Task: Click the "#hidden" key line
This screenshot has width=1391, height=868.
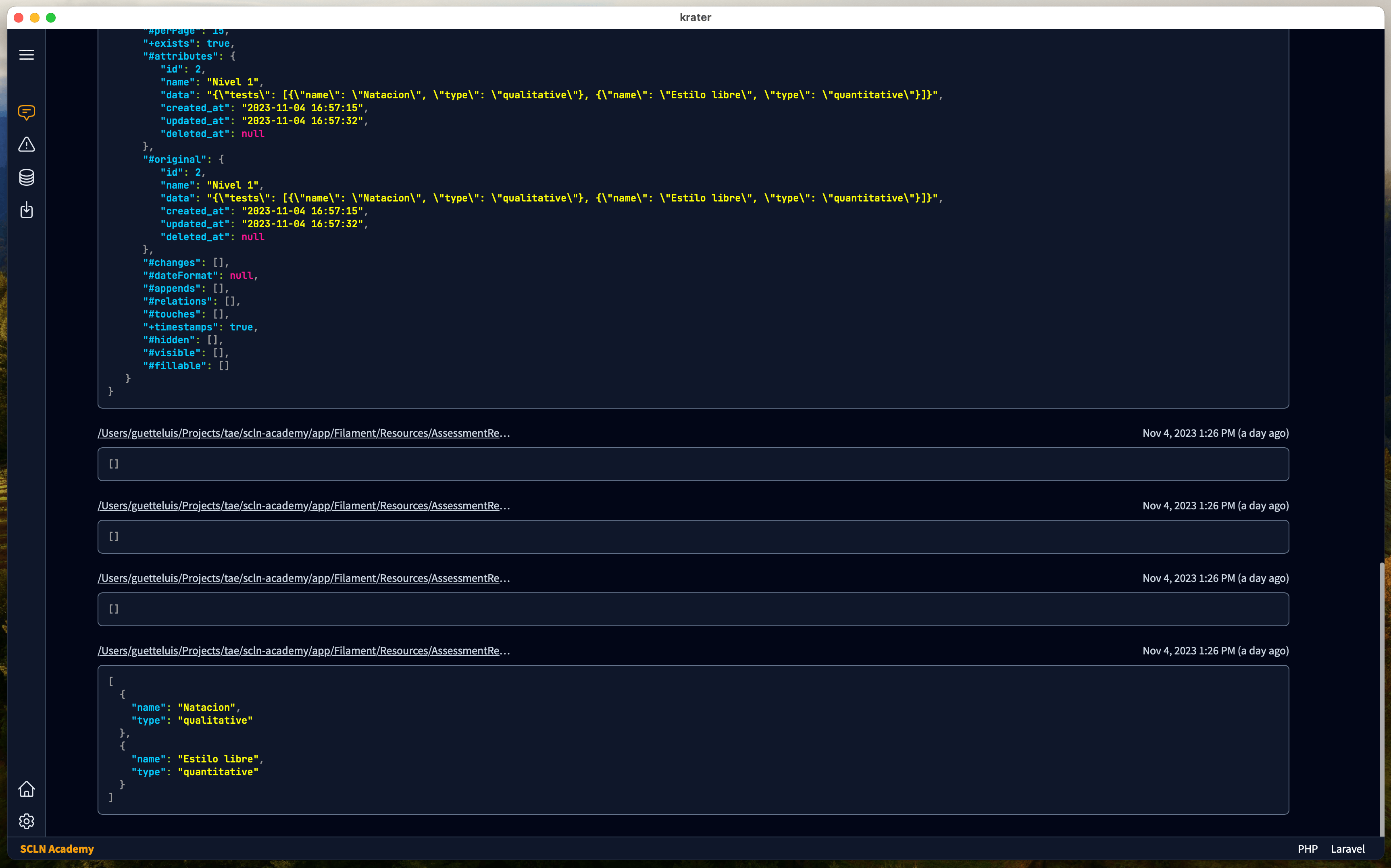Action: pyautogui.click(x=183, y=340)
